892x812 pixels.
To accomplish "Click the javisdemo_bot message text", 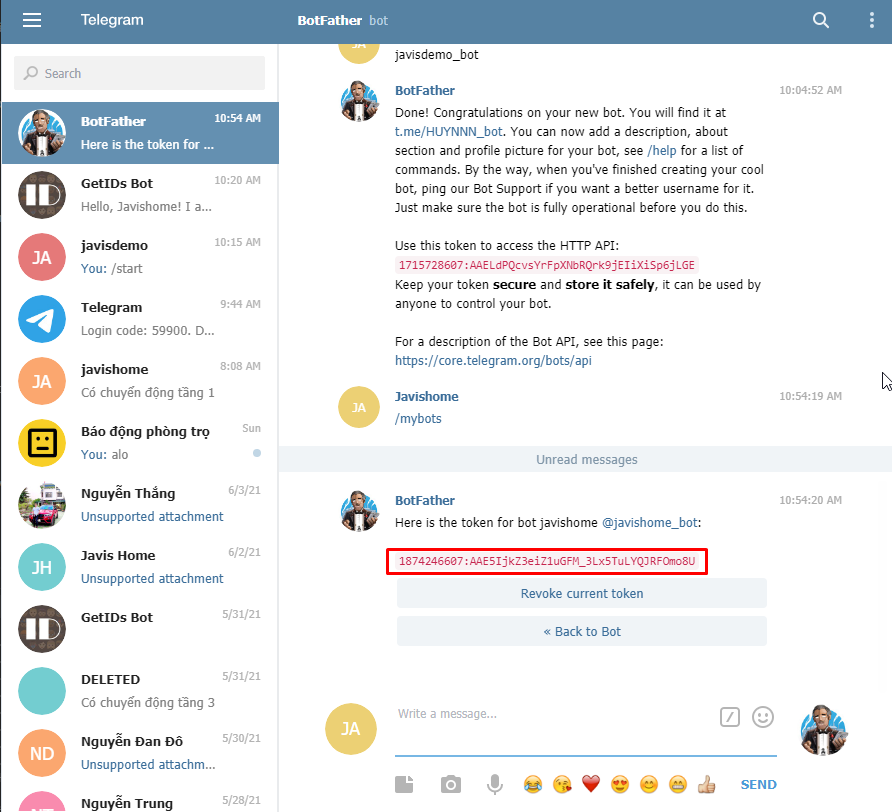I will [x=436, y=55].
